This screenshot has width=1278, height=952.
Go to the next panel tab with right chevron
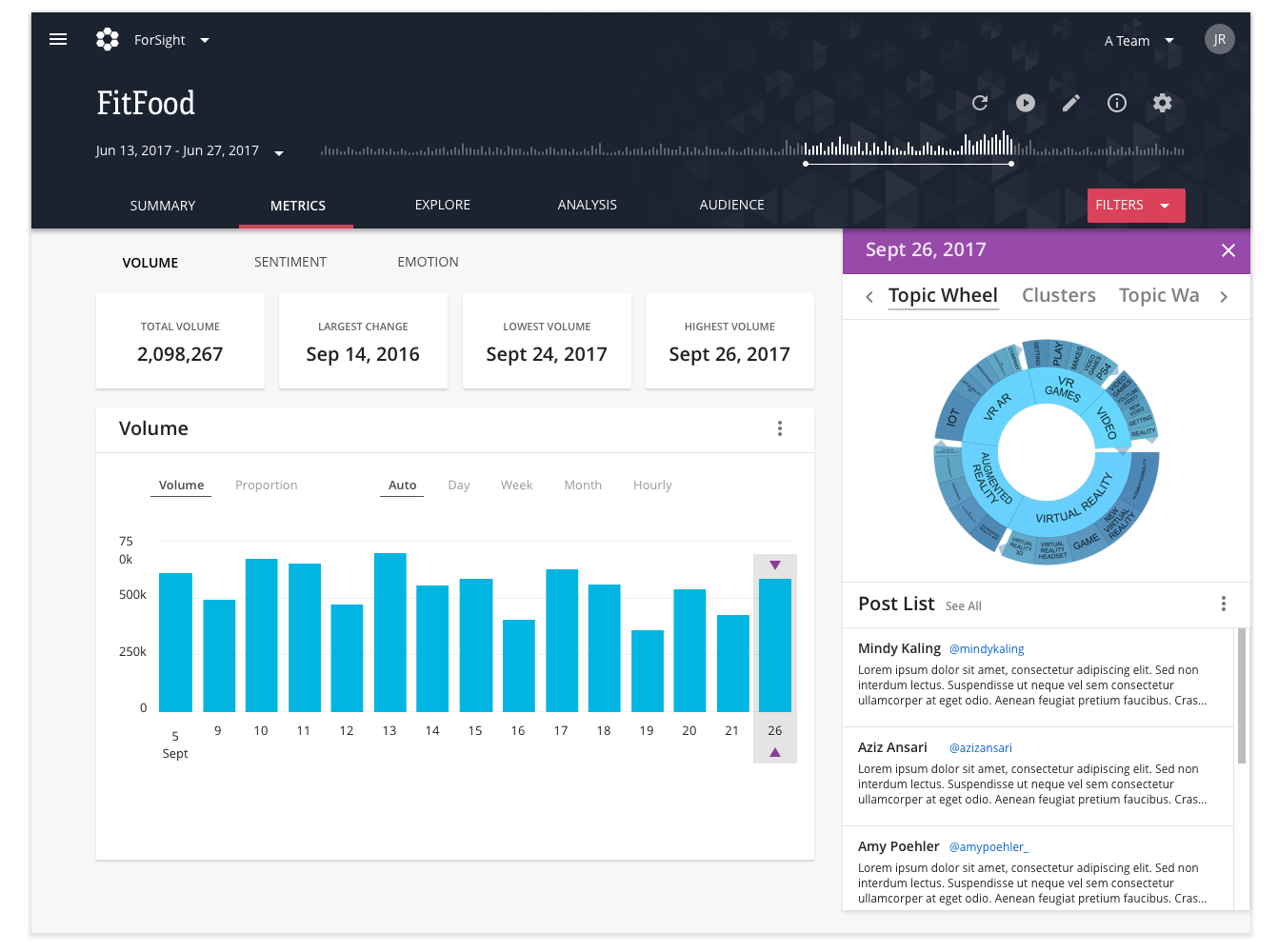1224,297
